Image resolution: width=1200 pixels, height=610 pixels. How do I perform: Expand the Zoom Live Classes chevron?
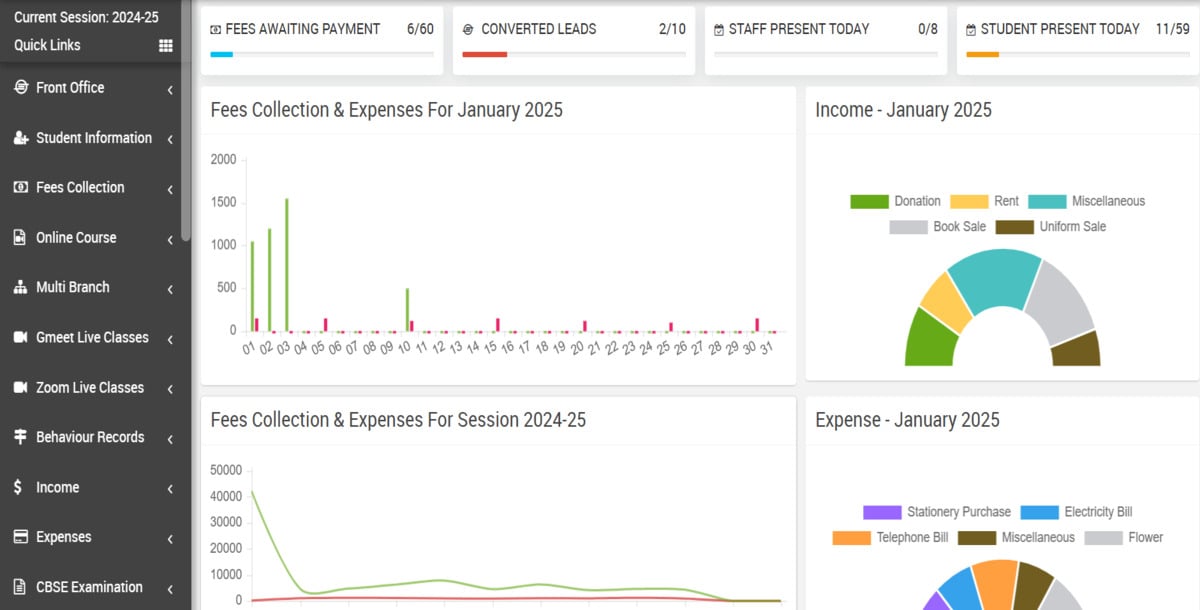[x=170, y=390]
